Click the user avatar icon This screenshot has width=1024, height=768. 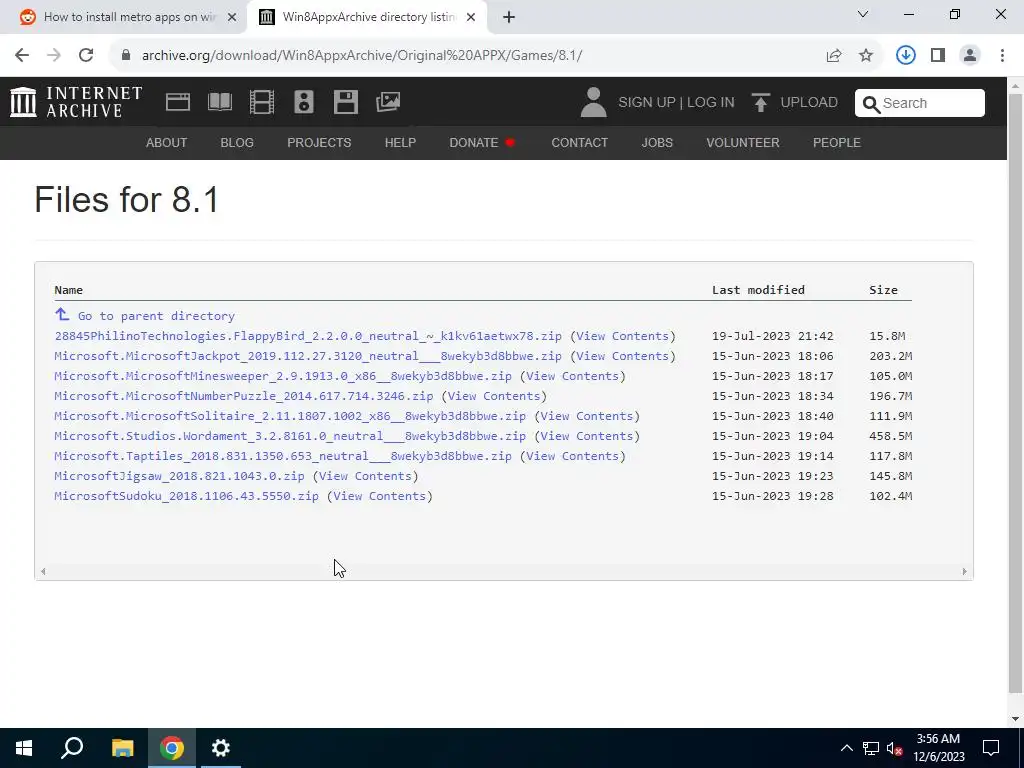(593, 103)
